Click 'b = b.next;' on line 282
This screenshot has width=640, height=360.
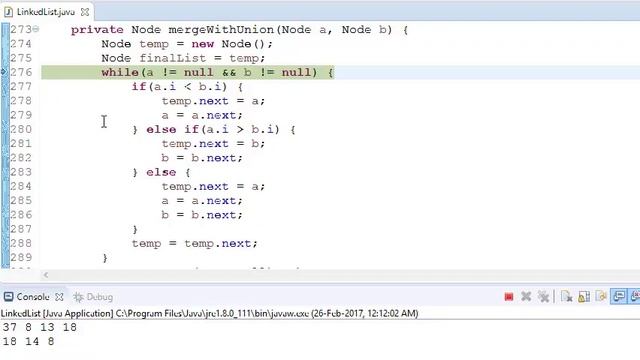point(202,158)
